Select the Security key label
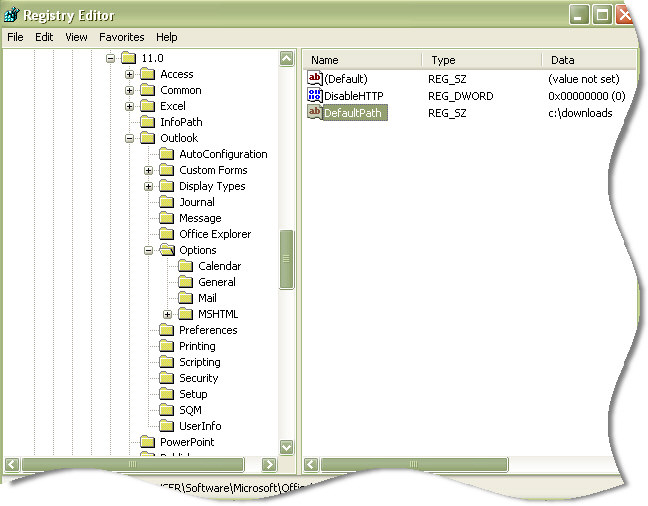The height and width of the screenshot is (506, 648). click(x=198, y=378)
